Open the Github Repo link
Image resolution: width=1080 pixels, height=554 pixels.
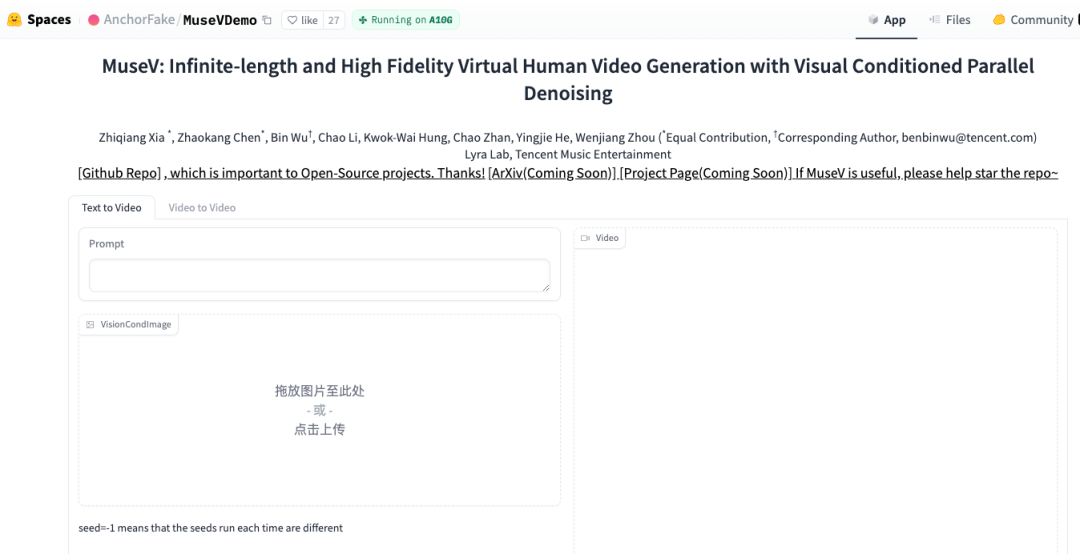(118, 173)
